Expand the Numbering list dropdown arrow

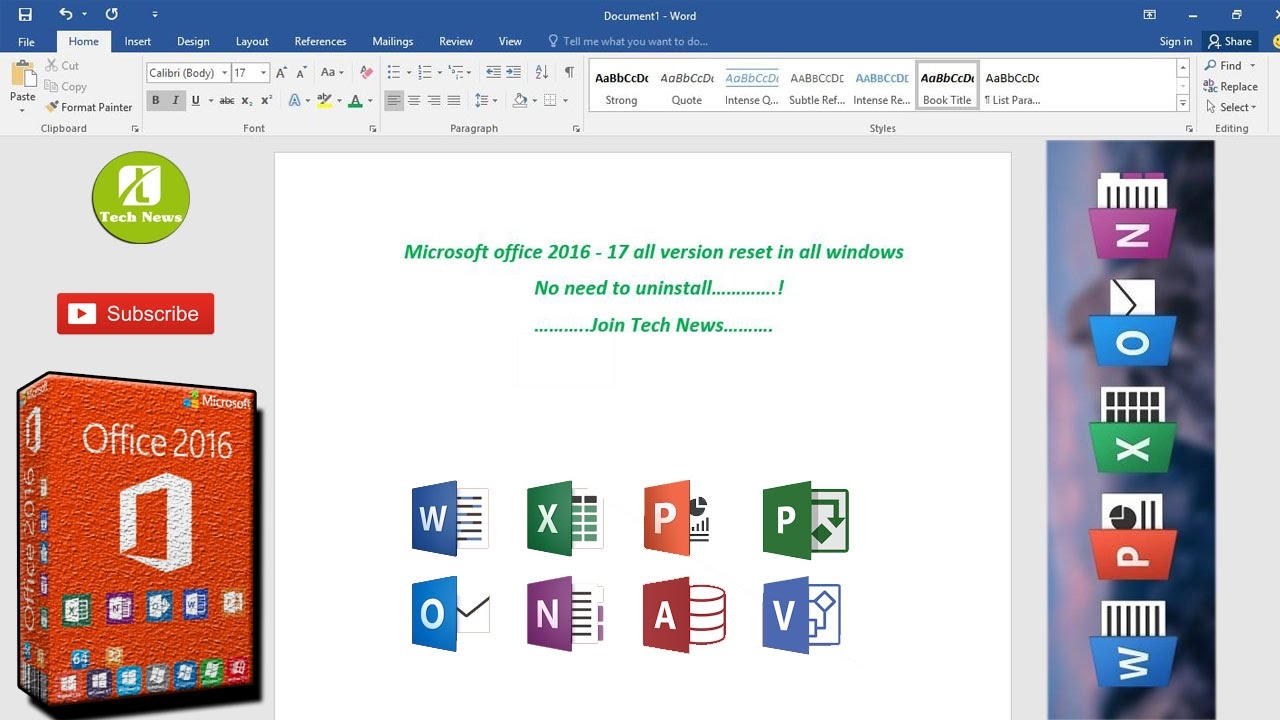tap(440, 73)
